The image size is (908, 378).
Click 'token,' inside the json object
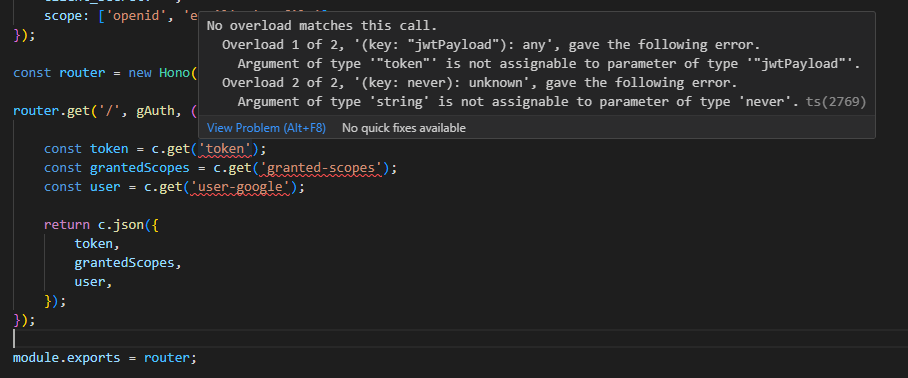click(x=97, y=244)
